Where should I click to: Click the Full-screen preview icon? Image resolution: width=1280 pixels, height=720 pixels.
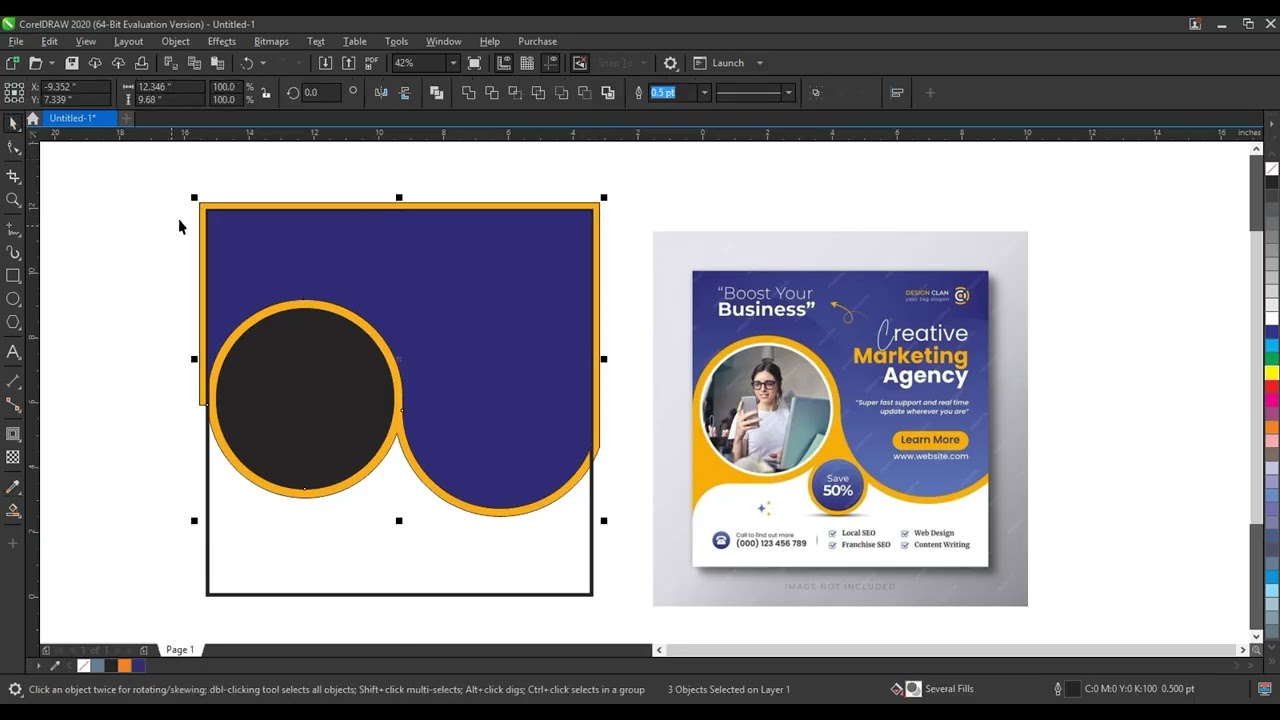click(x=475, y=63)
